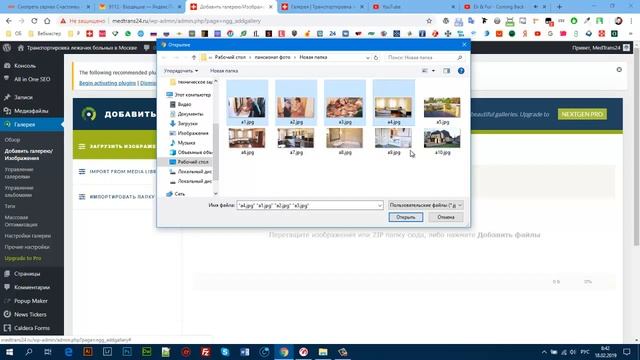Click the Отмена button
Screen dimensions: 640x360
click(446, 217)
